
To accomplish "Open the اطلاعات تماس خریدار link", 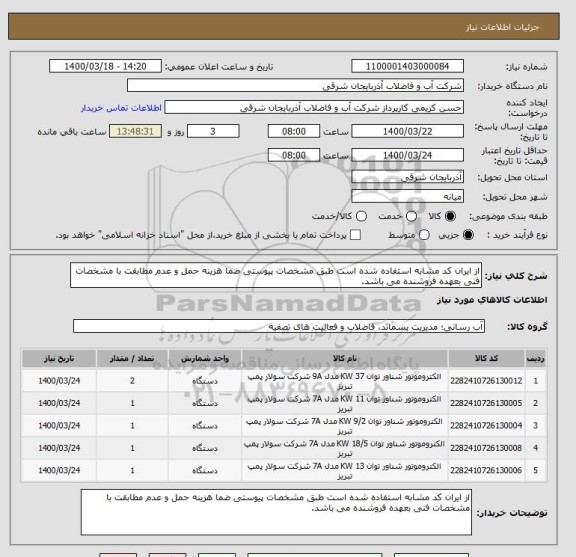I will [121, 108].
